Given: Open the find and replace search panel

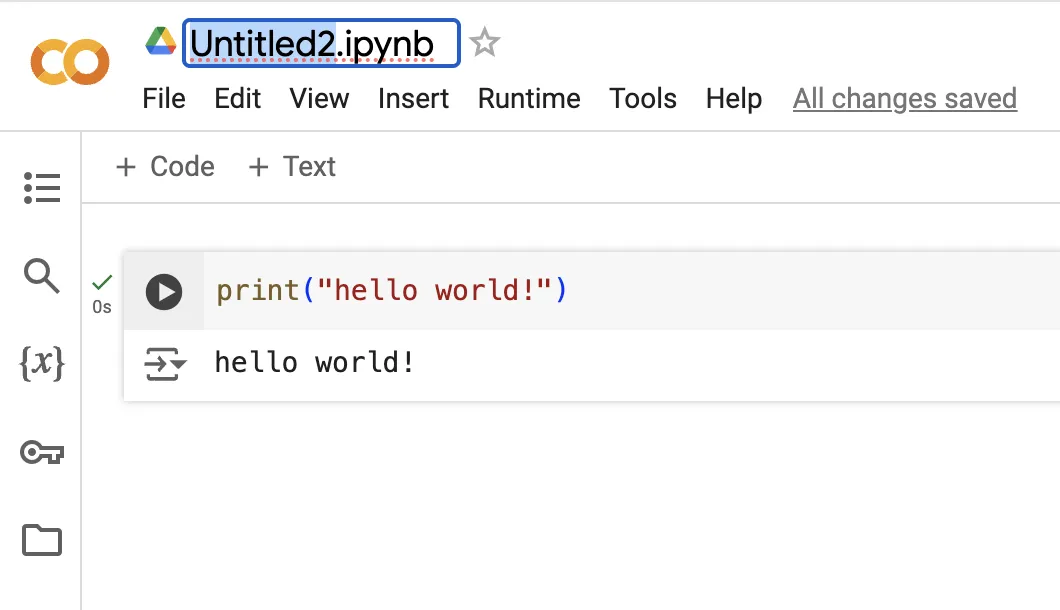Looking at the screenshot, I should (x=42, y=274).
